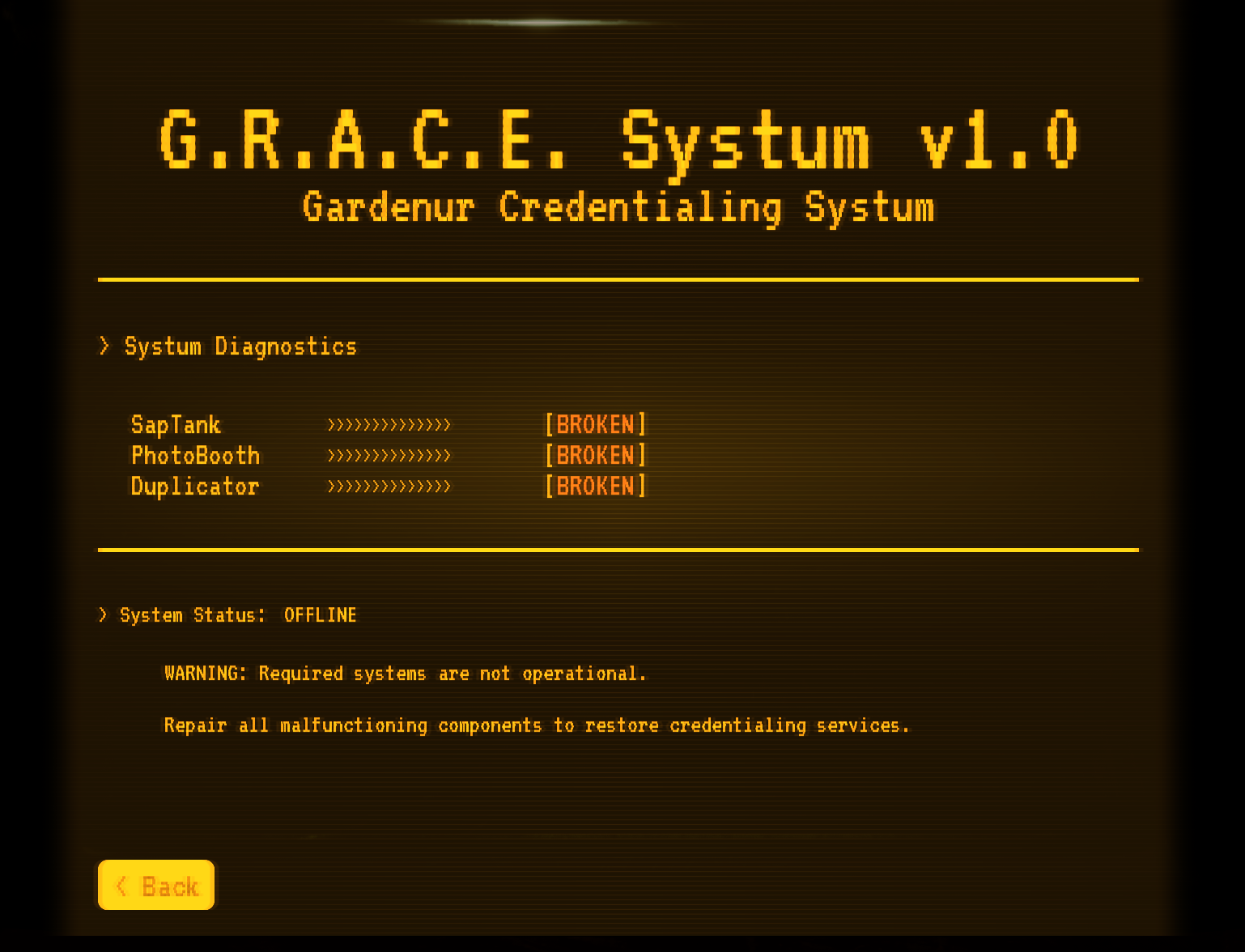This screenshot has height=952, width=1245.
Task: Click the arrow trail beside PhotoBooth
Action: pyautogui.click(x=389, y=456)
